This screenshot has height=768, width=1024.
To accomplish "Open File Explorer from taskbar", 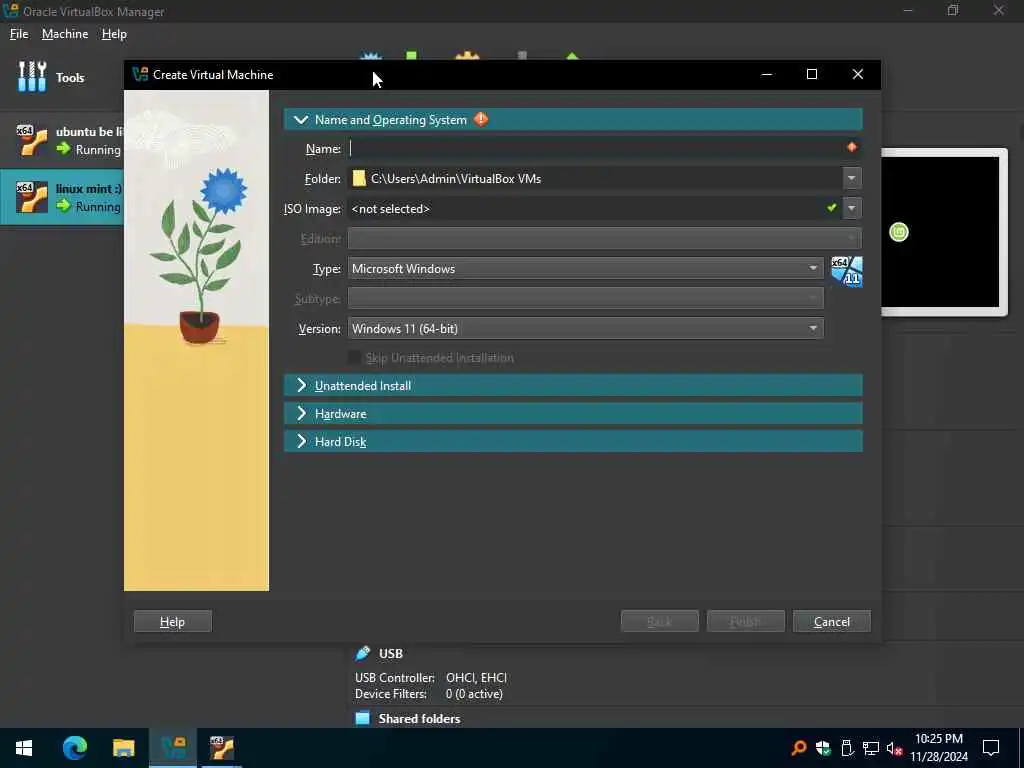I will click(x=123, y=748).
